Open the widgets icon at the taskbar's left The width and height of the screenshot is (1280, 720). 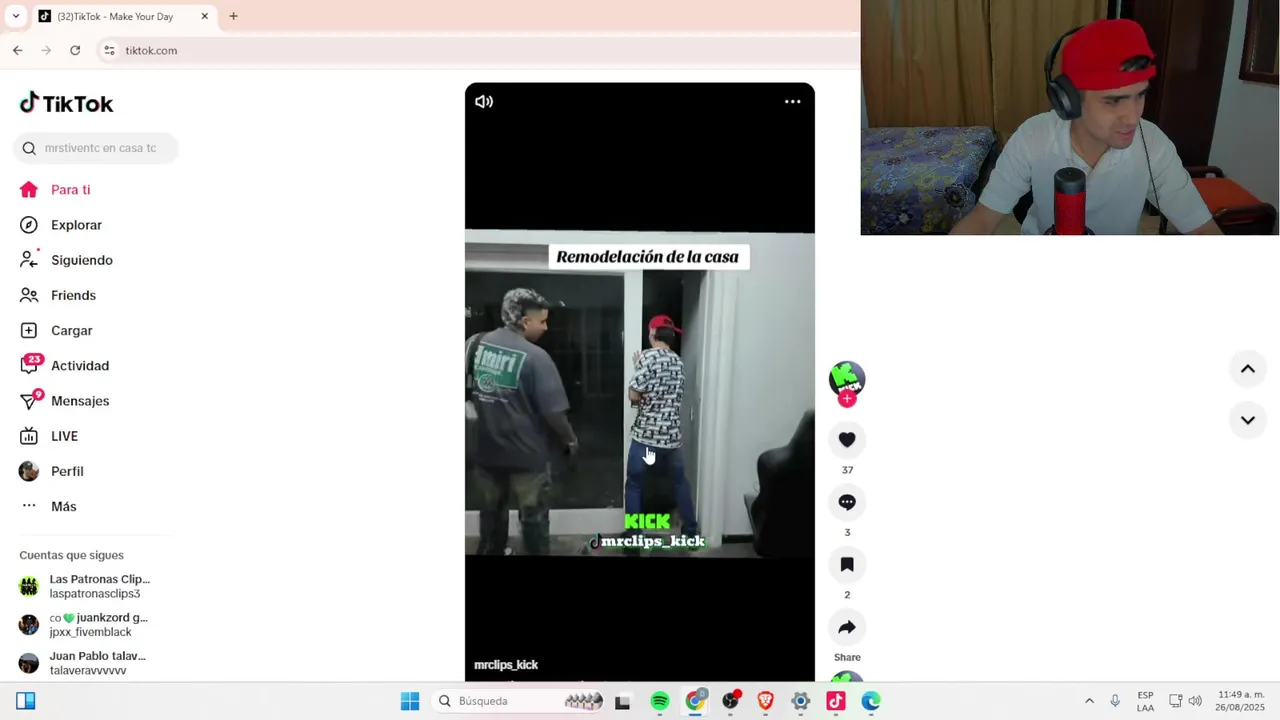click(26, 701)
